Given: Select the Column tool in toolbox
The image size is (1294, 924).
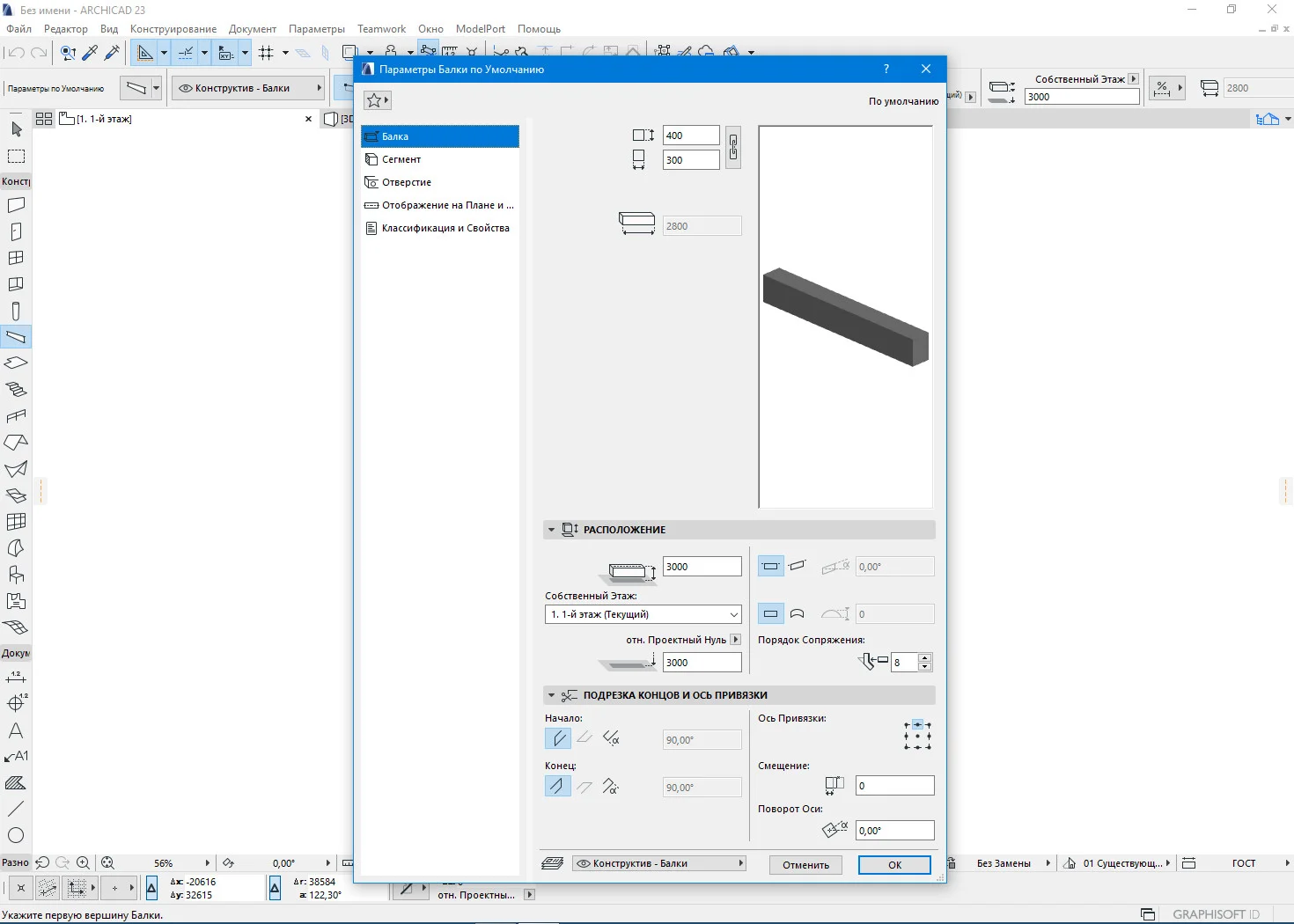Looking at the screenshot, I should (16, 311).
